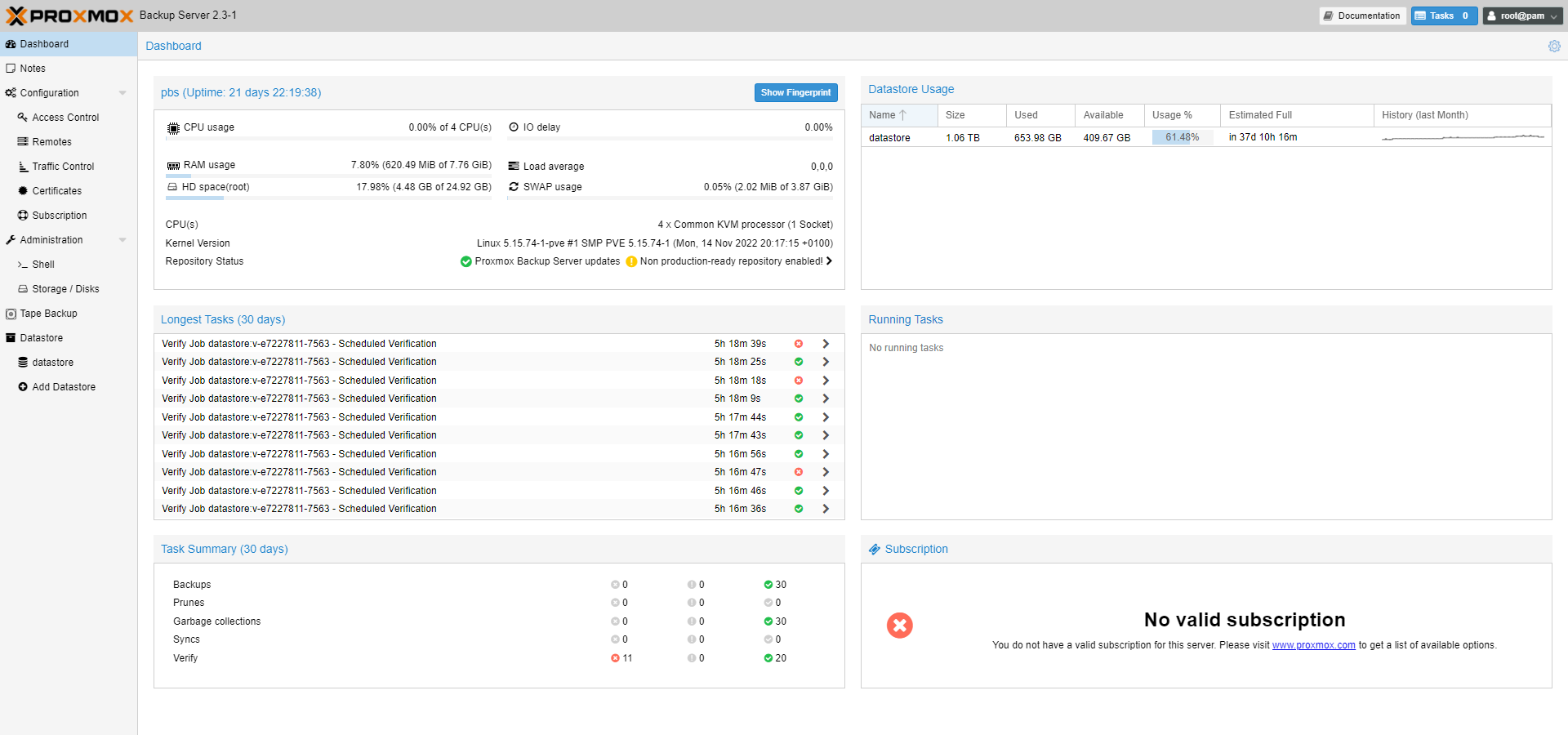The height and width of the screenshot is (735, 1568).
Task: Click the HD space(root) progress bar
Action: [329, 198]
